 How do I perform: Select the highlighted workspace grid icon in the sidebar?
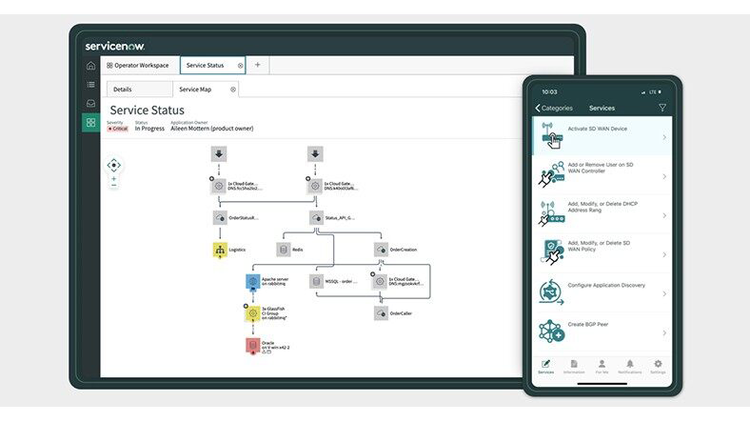coord(90,122)
